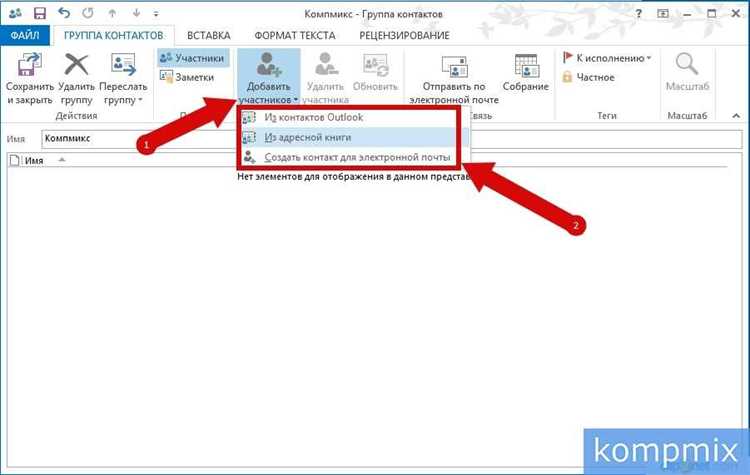
Task: Click Обновить (Update Now) button
Action: [375, 73]
